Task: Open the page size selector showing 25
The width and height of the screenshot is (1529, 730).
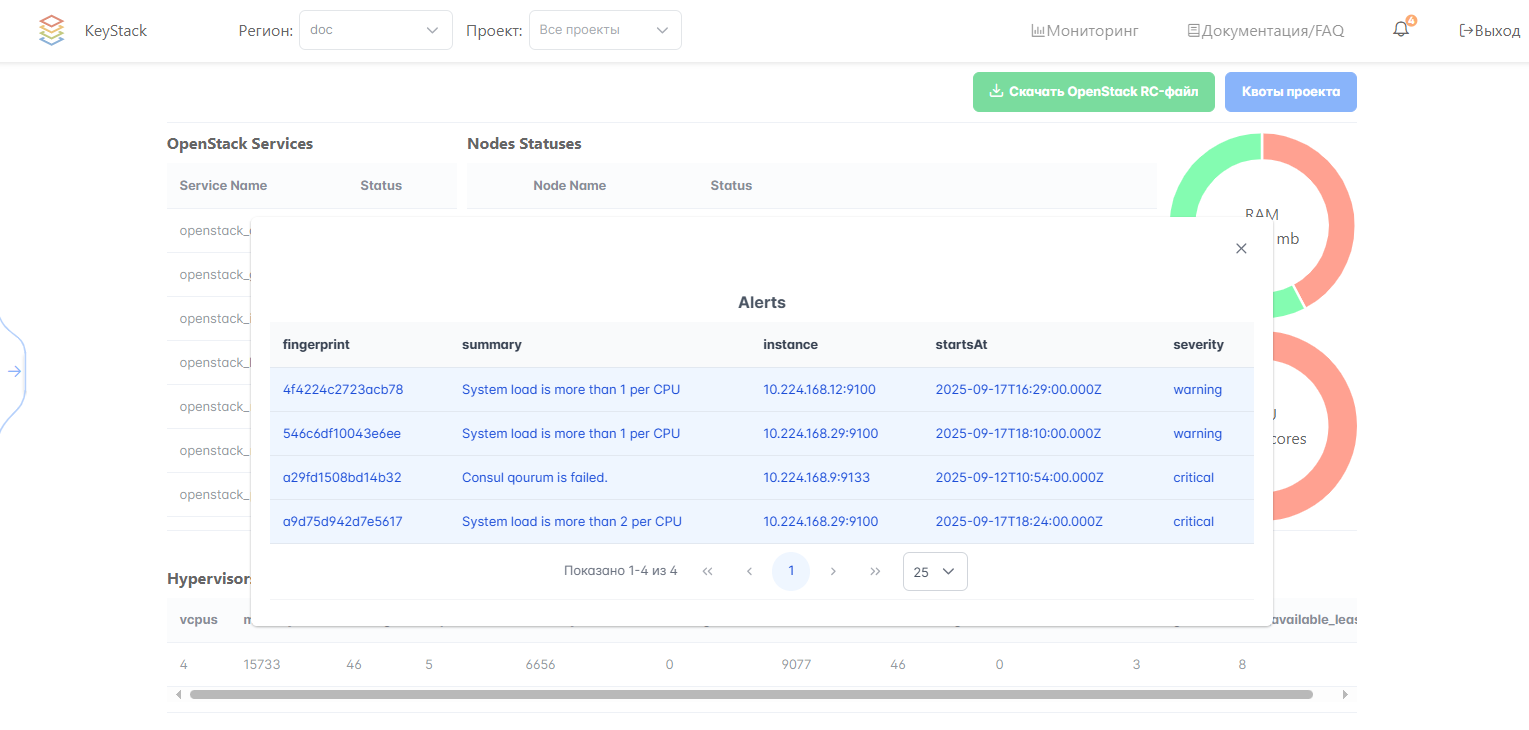Action: 934,571
